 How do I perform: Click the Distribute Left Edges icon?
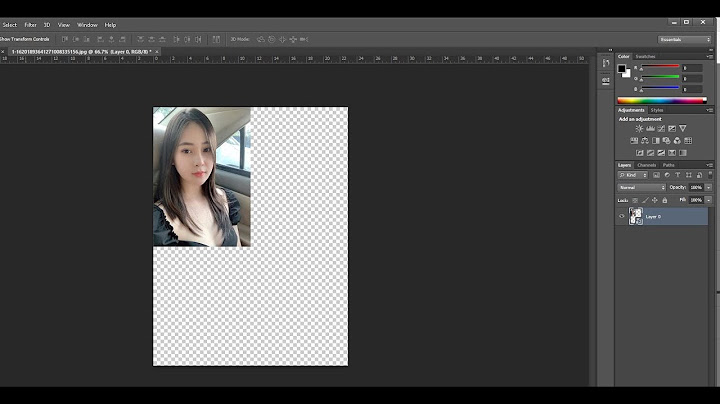point(176,39)
